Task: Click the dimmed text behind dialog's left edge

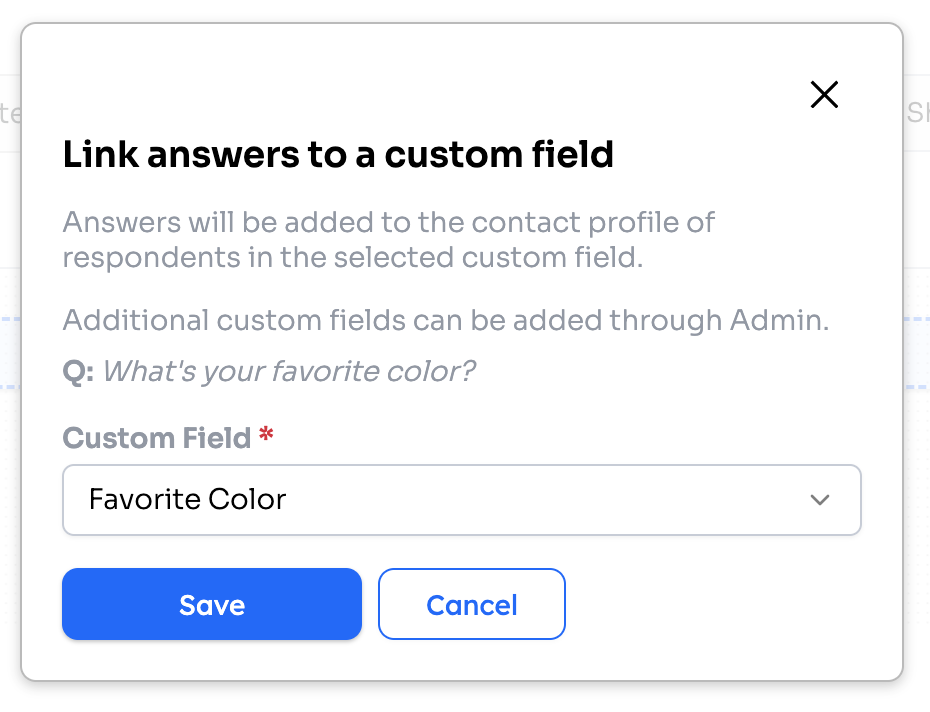Action: tap(10, 113)
